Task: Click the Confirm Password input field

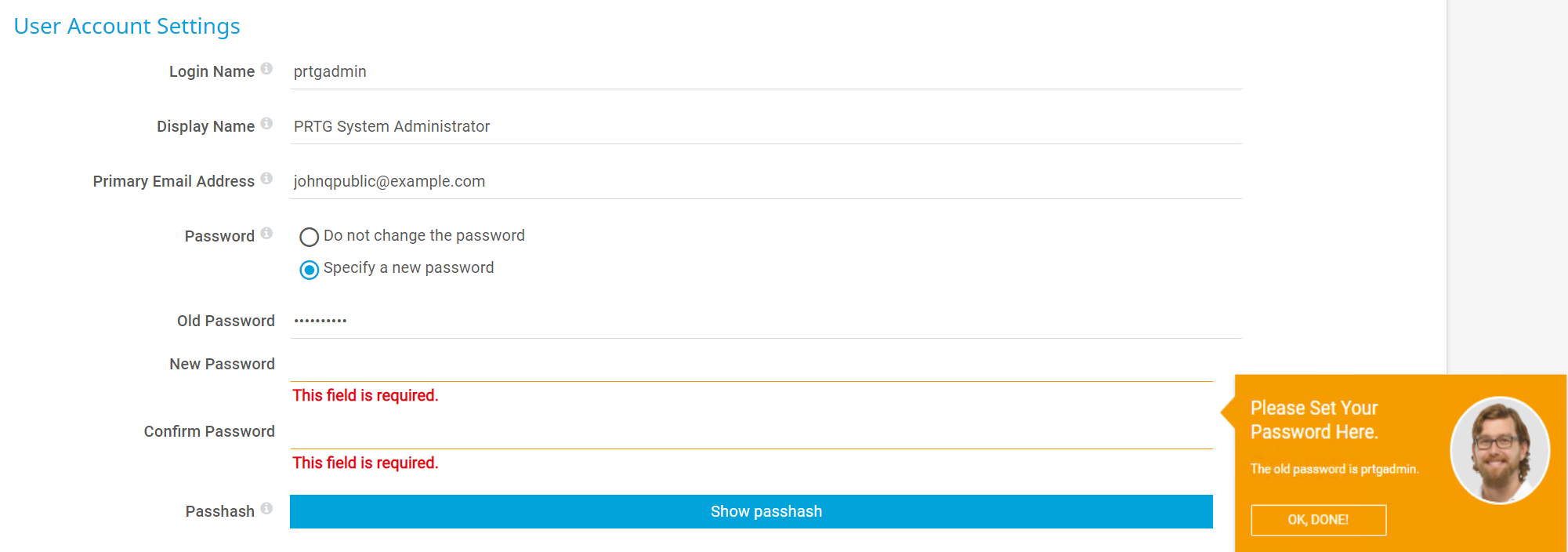Action: pos(751,433)
